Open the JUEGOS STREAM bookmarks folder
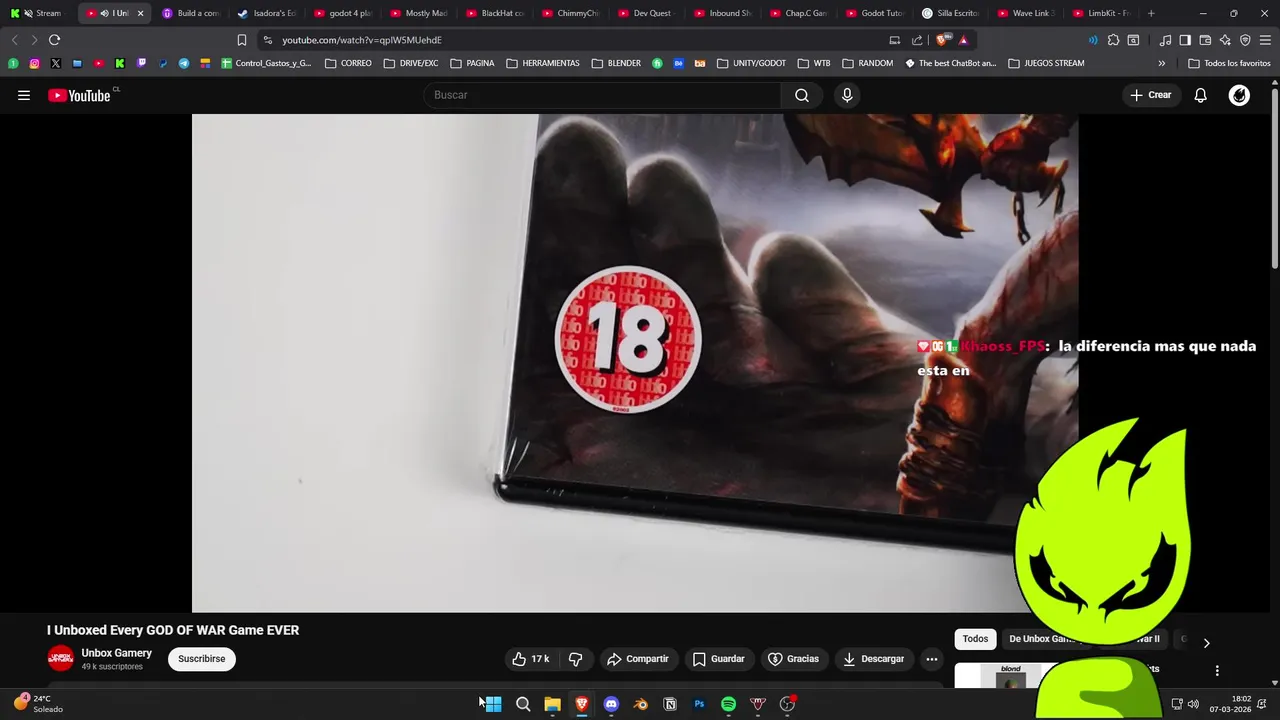Screen dimensions: 1280x720 (1046, 63)
